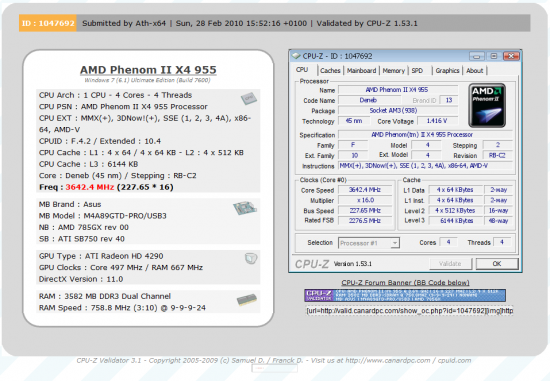This screenshot has height=381, width=550.
Task: Click the Rated FSB value 2276.5 MHz
Action: (x=365, y=221)
